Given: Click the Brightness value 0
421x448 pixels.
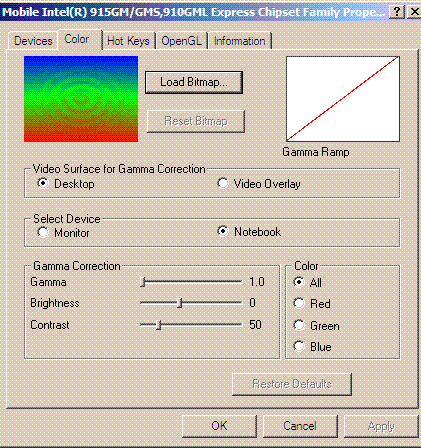Looking at the screenshot, I should click(252, 303).
